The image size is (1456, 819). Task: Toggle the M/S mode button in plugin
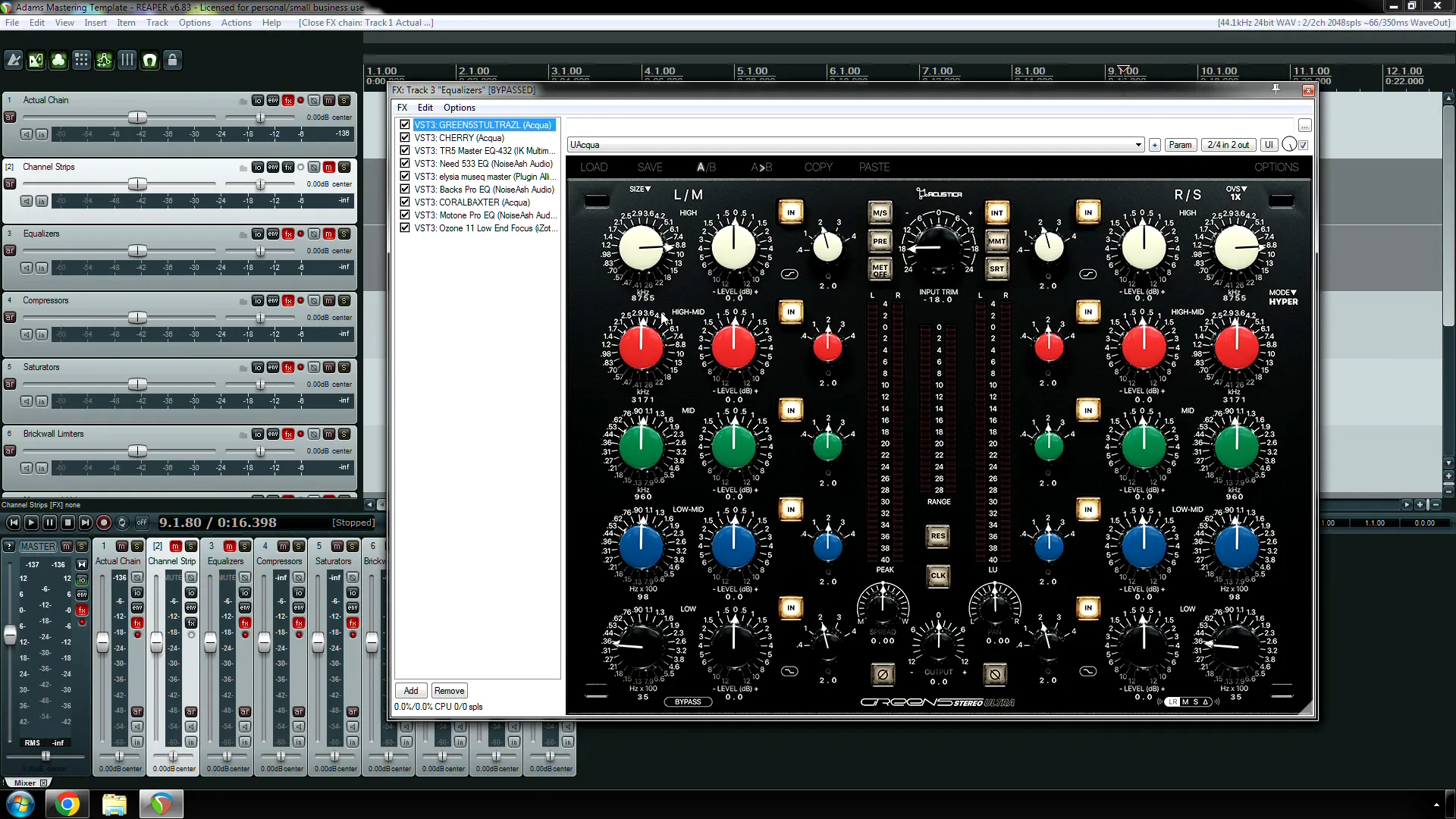click(x=880, y=213)
